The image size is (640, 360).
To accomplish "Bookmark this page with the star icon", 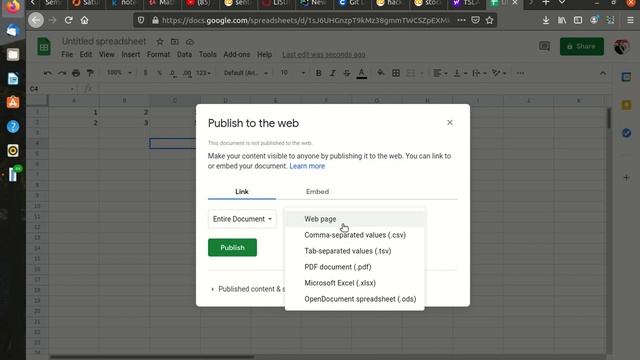I will click(489, 20).
